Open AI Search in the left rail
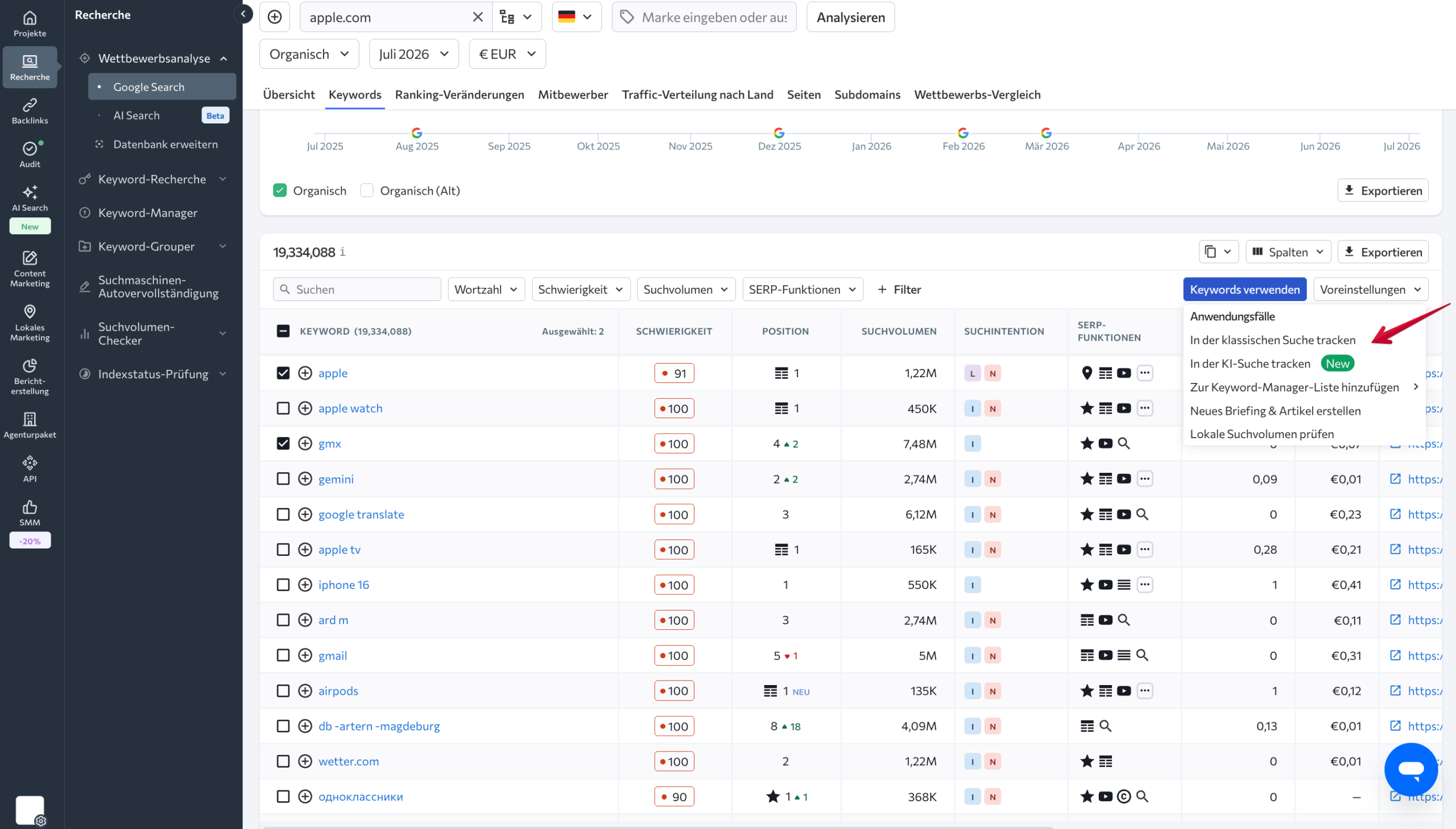This screenshot has width=1456, height=829. click(30, 198)
